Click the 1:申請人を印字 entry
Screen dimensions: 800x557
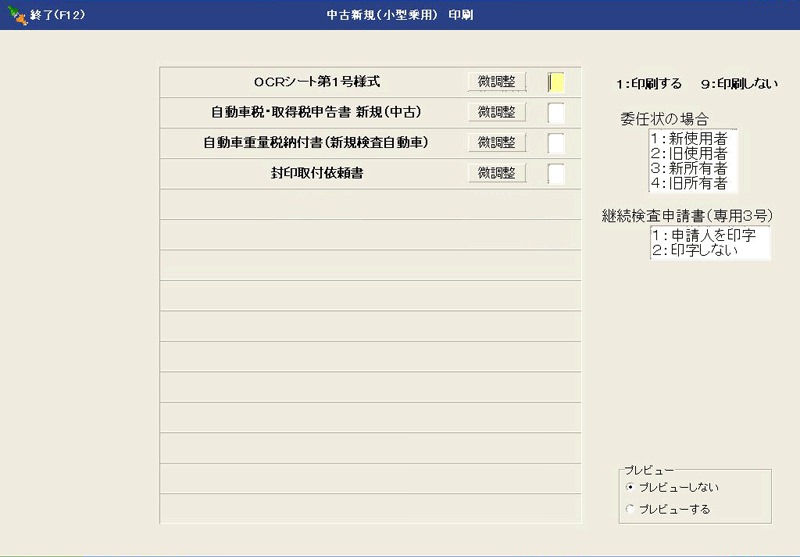[704, 235]
